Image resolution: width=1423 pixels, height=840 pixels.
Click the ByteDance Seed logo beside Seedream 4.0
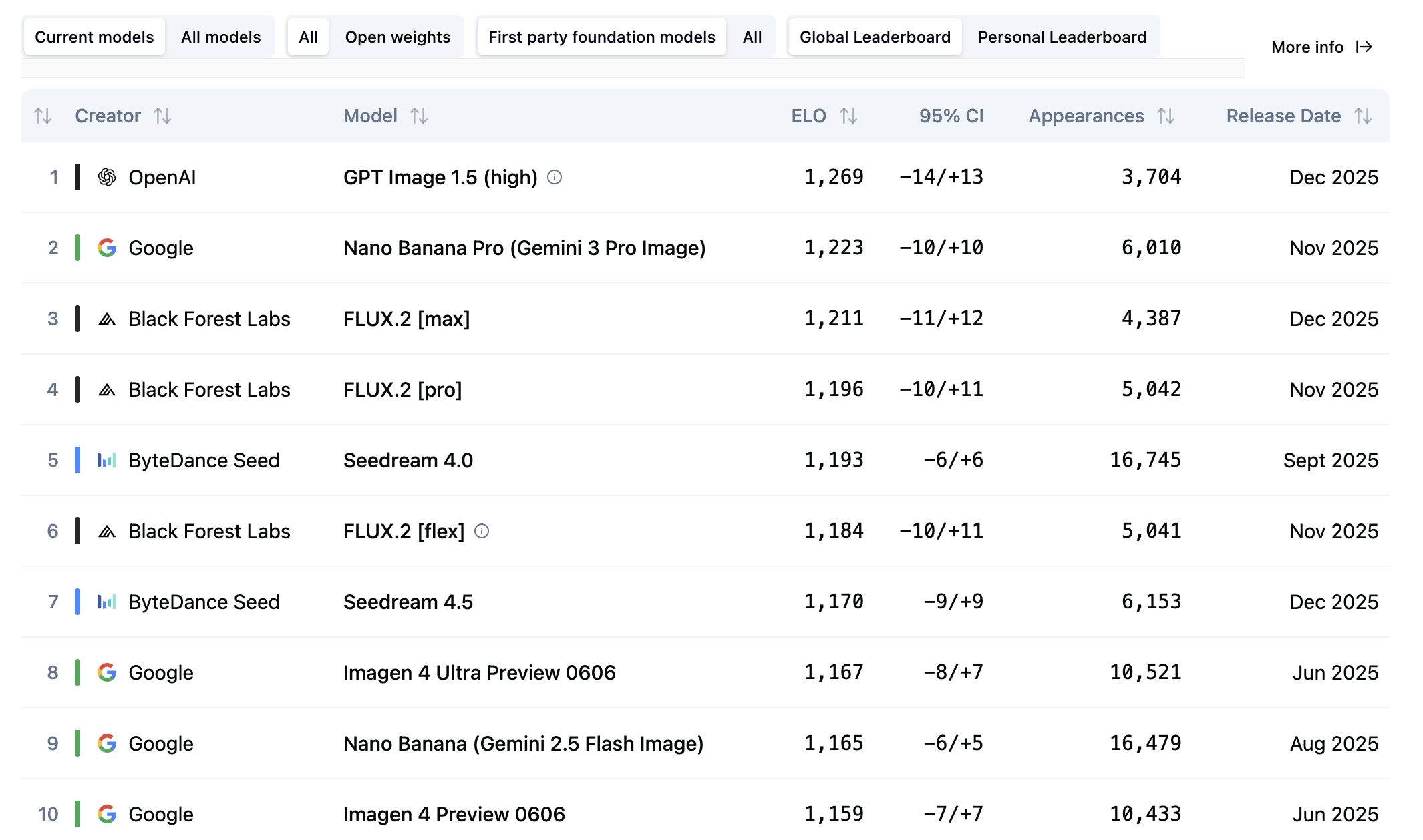tap(107, 460)
